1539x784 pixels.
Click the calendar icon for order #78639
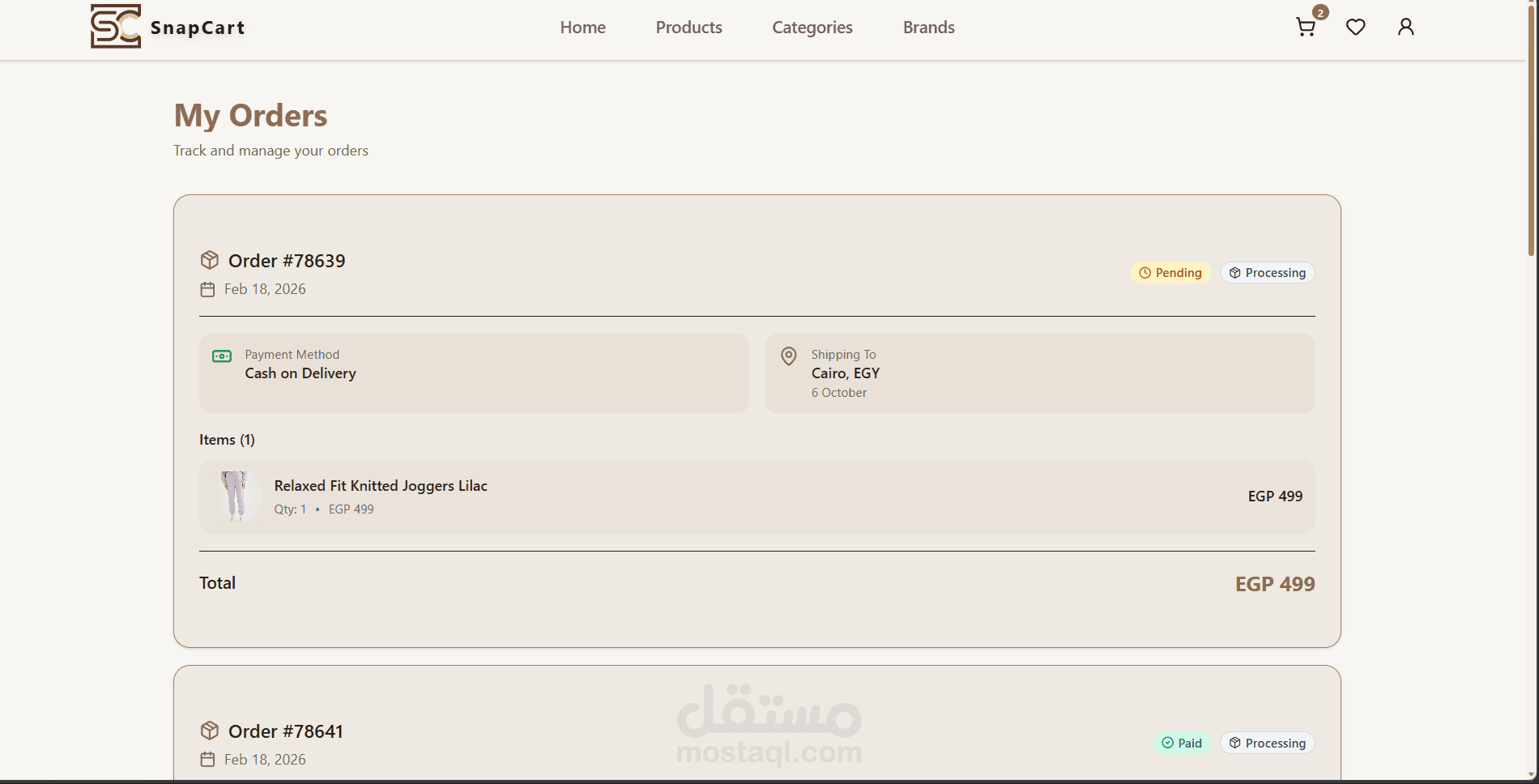point(207,289)
